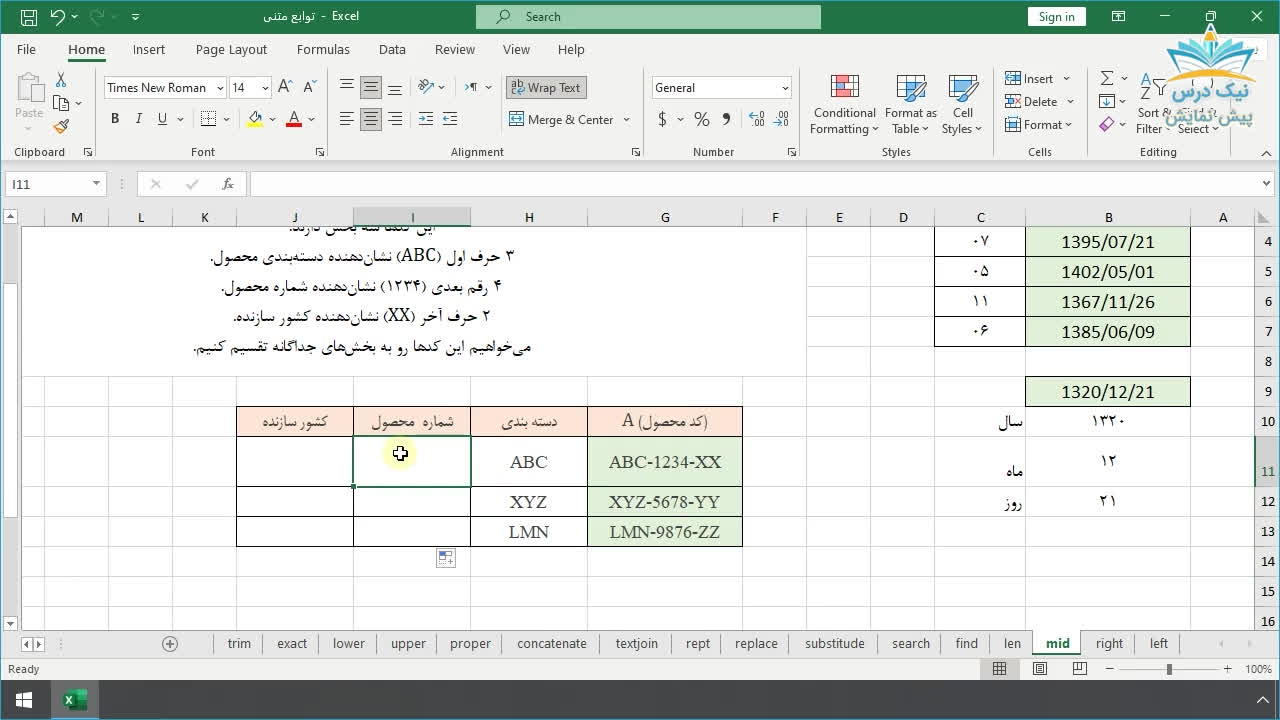Screen dimensions: 1280x720
Task: Click the Auto Fill Options icon
Action: 446,558
